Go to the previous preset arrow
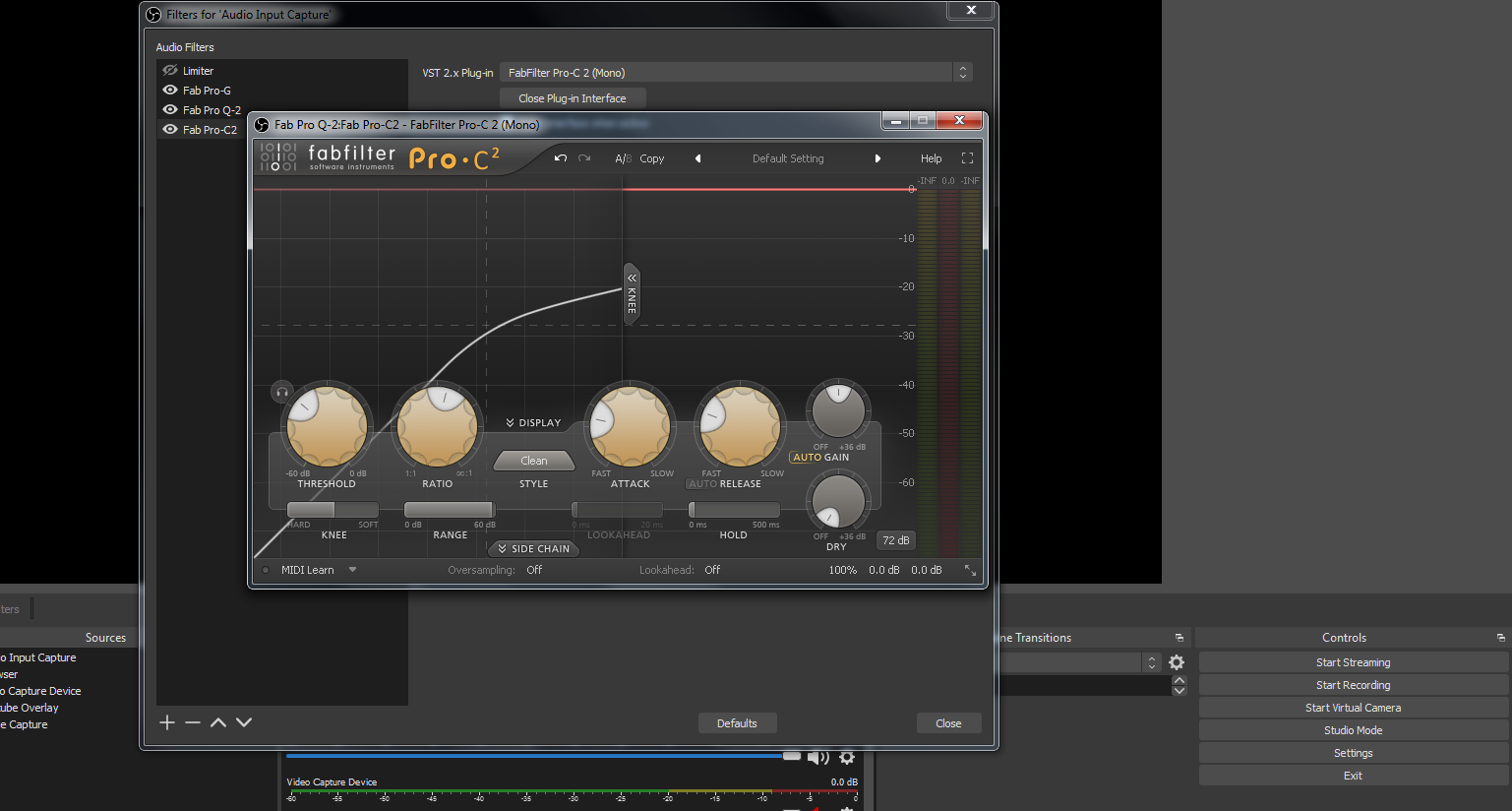 [x=698, y=158]
